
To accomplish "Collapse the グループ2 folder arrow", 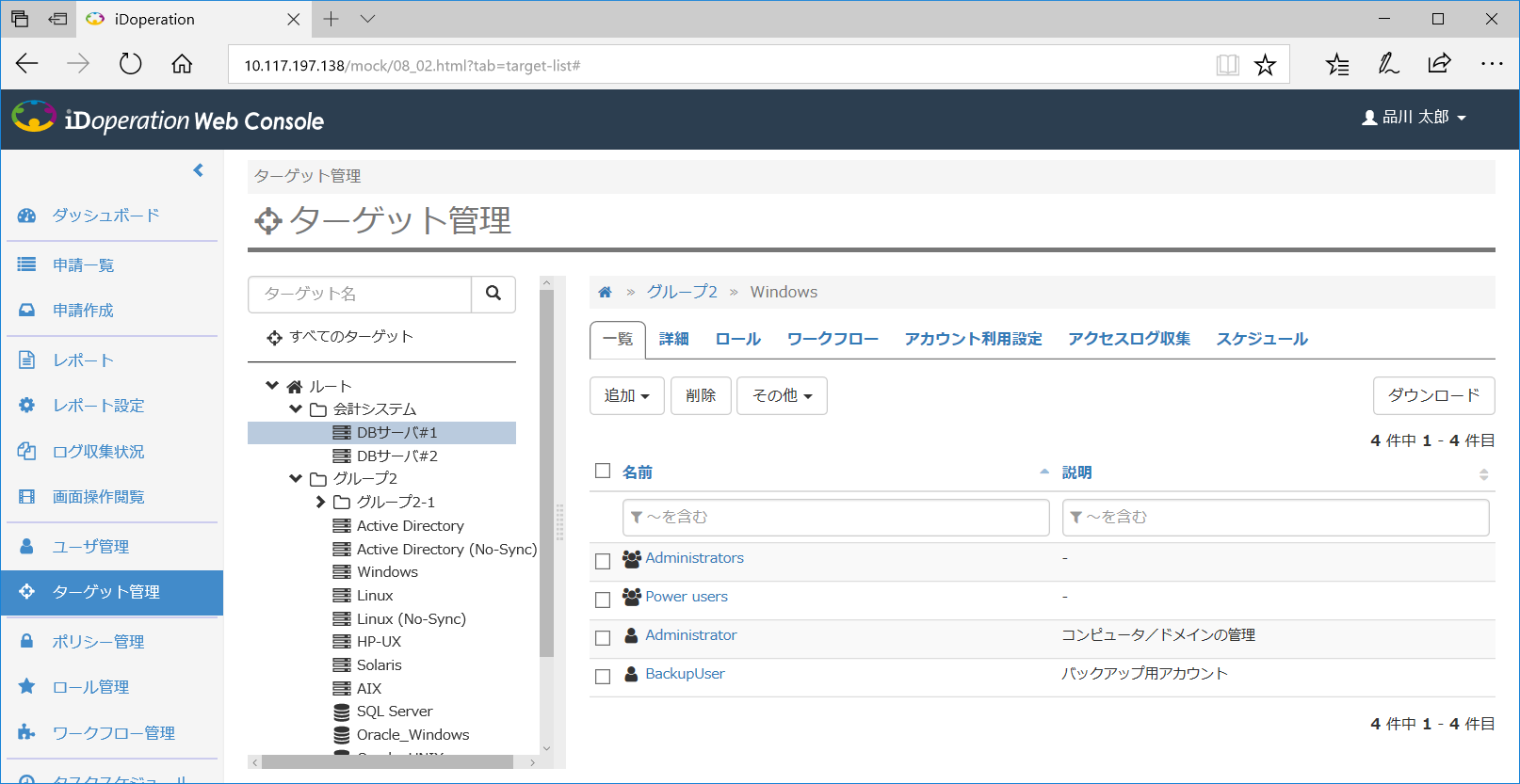I will coord(296,478).
